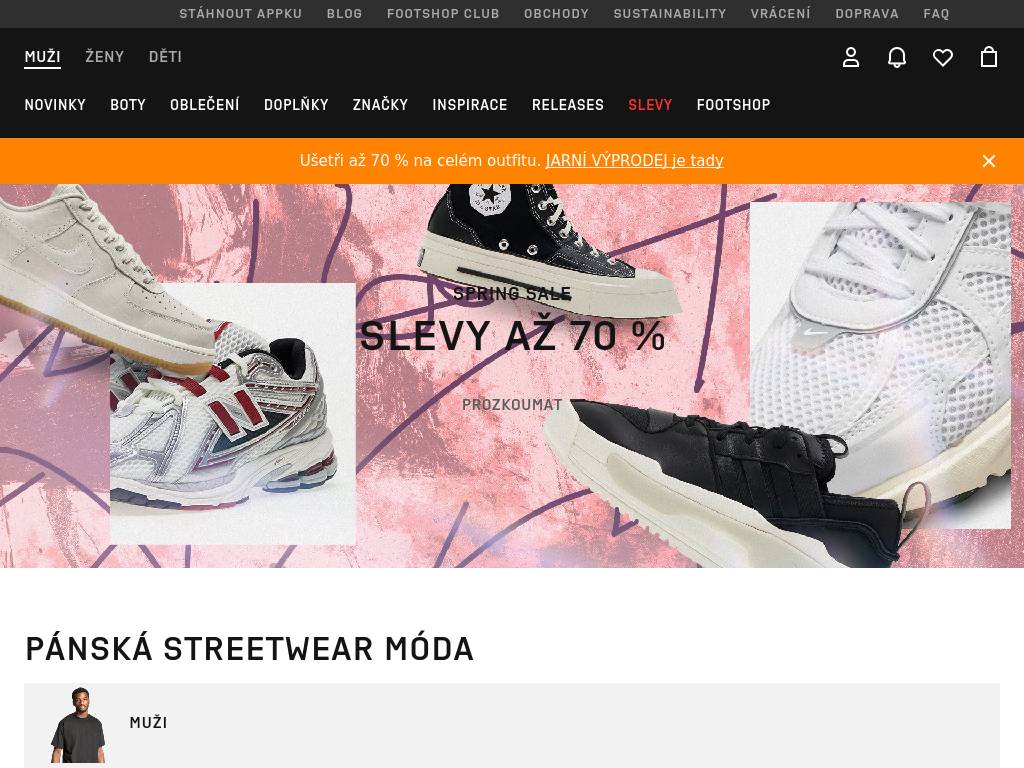Open the BOTY menu
This screenshot has width=1024, height=768.
(x=128, y=104)
